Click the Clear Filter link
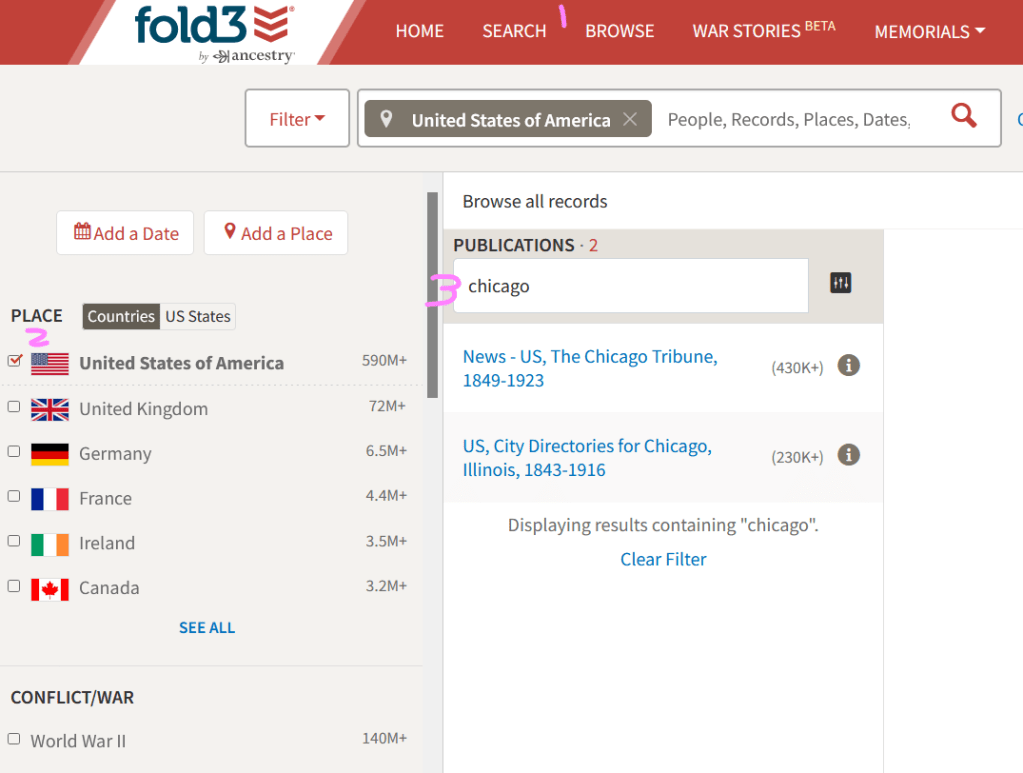Image resolution: width=1023 pixels, height=773 pixels. (x=663, y=559)
